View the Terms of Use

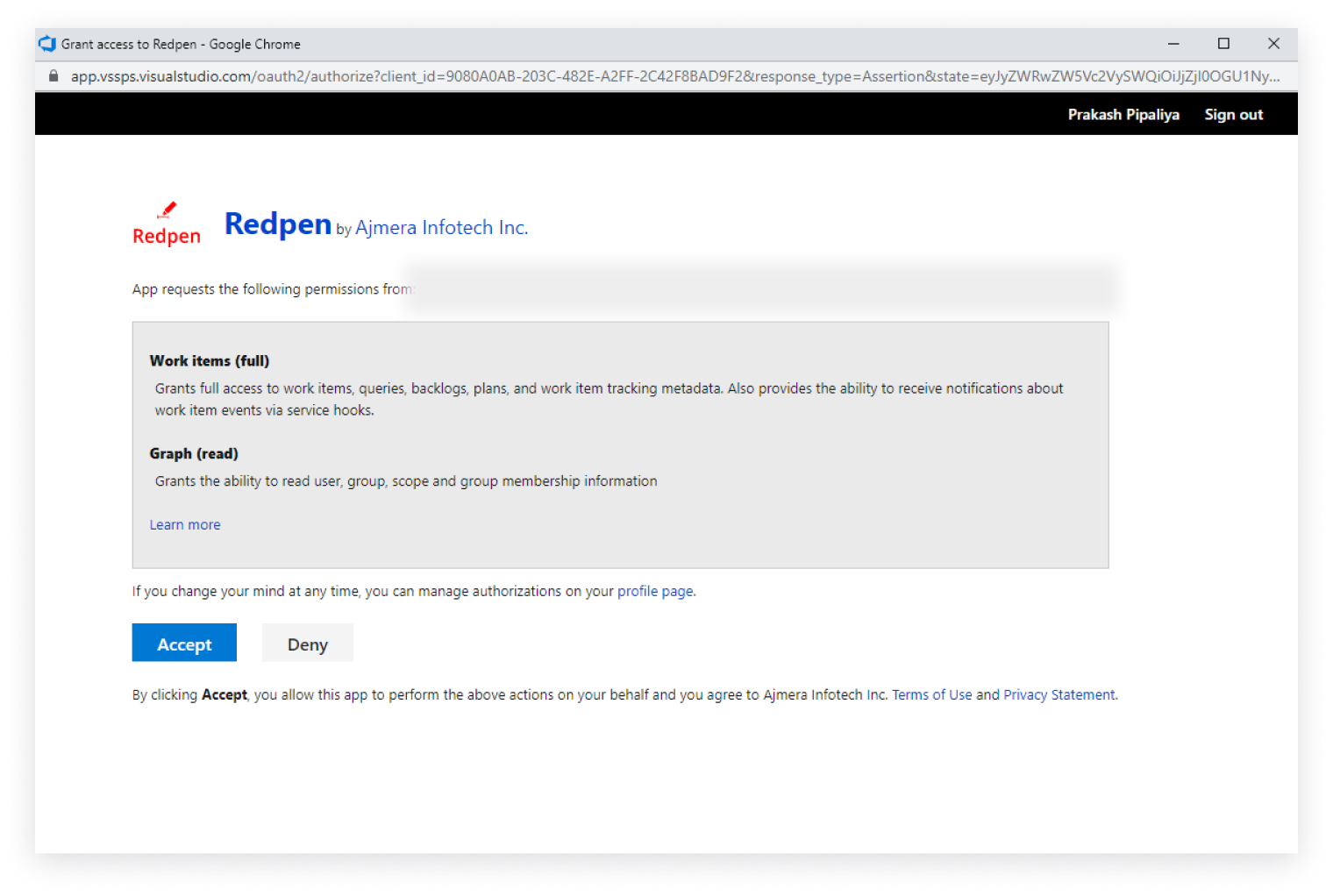[931, 694]
